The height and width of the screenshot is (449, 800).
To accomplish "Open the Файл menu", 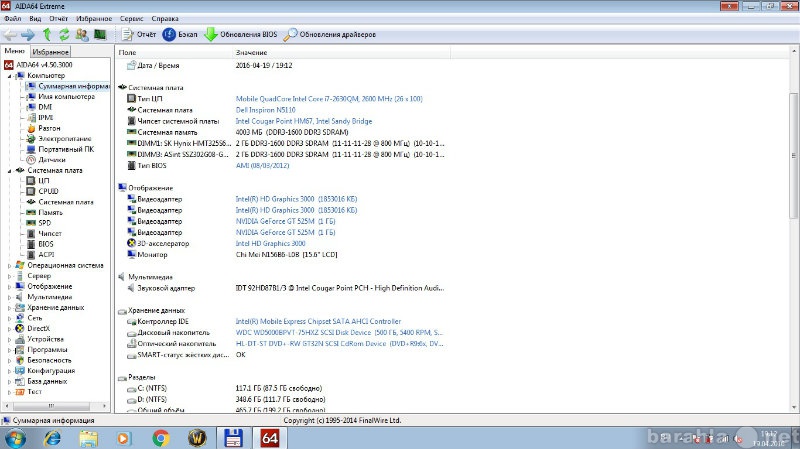I will [13, 18].
